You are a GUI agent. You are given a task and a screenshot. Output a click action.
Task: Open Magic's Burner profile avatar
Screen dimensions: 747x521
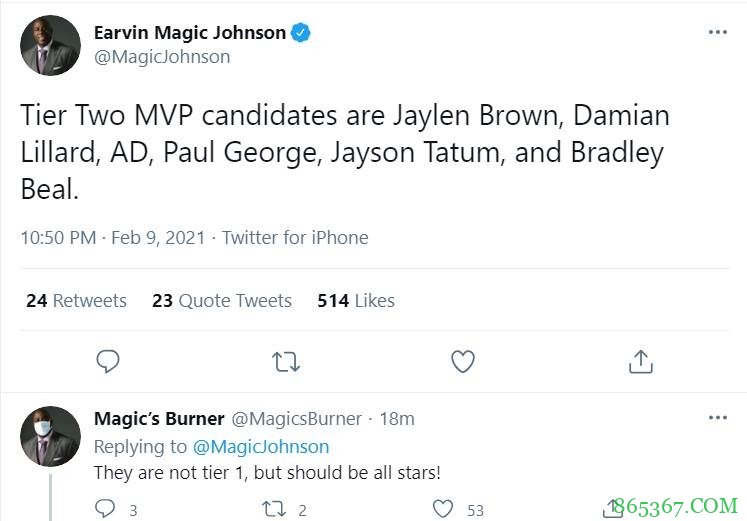(50, 435)
